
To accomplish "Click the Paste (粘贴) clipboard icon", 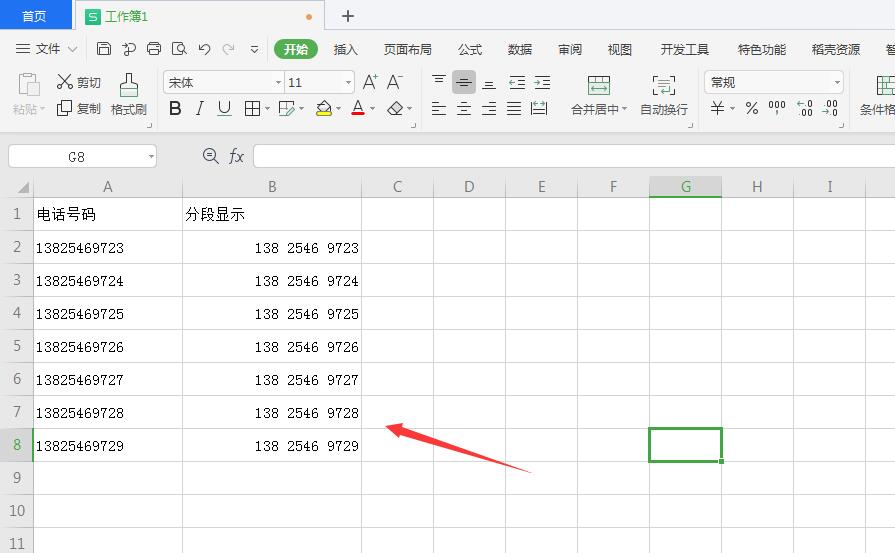I will point(29,84).
